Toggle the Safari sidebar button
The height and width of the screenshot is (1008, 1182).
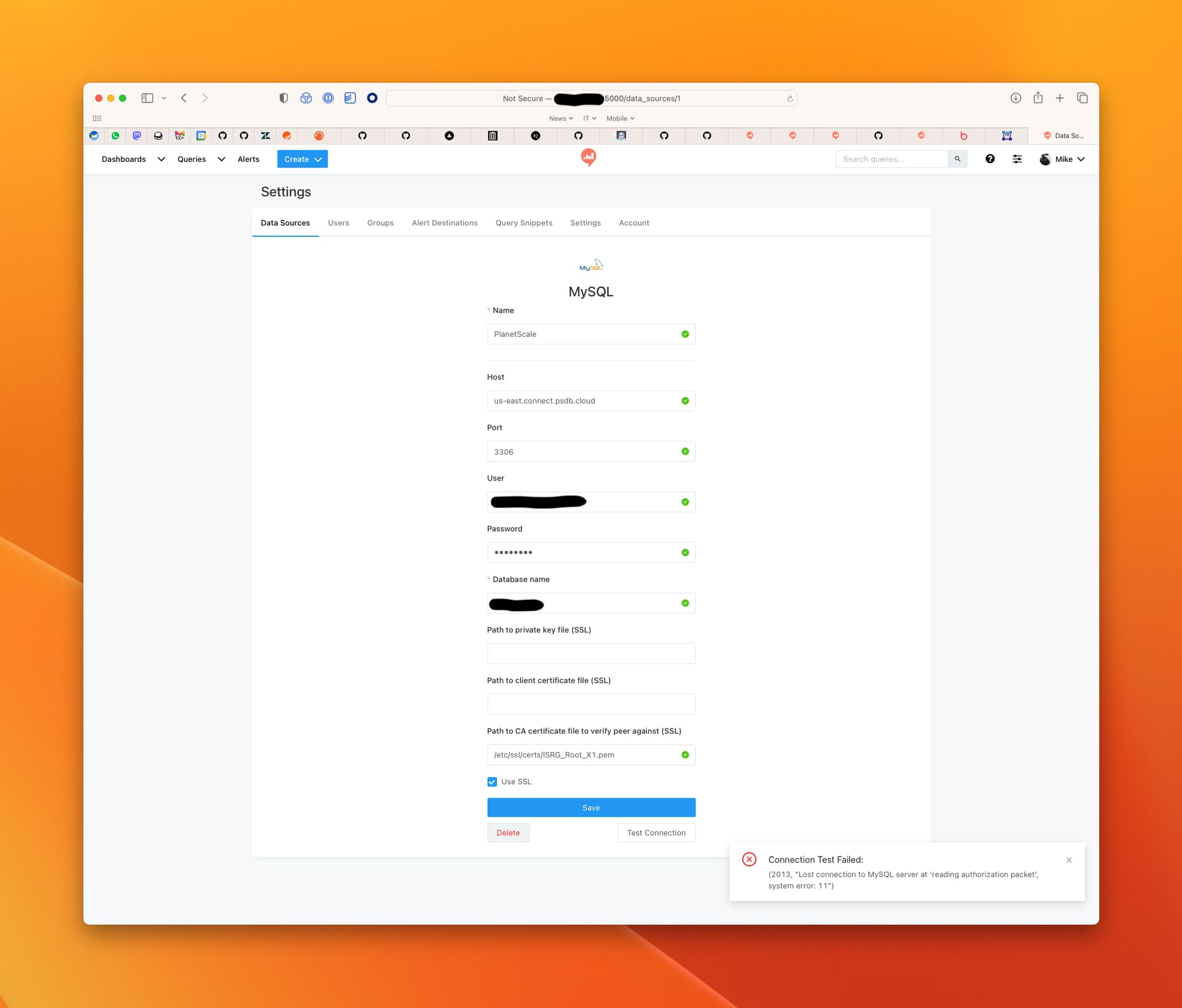(x=147, y=98)
